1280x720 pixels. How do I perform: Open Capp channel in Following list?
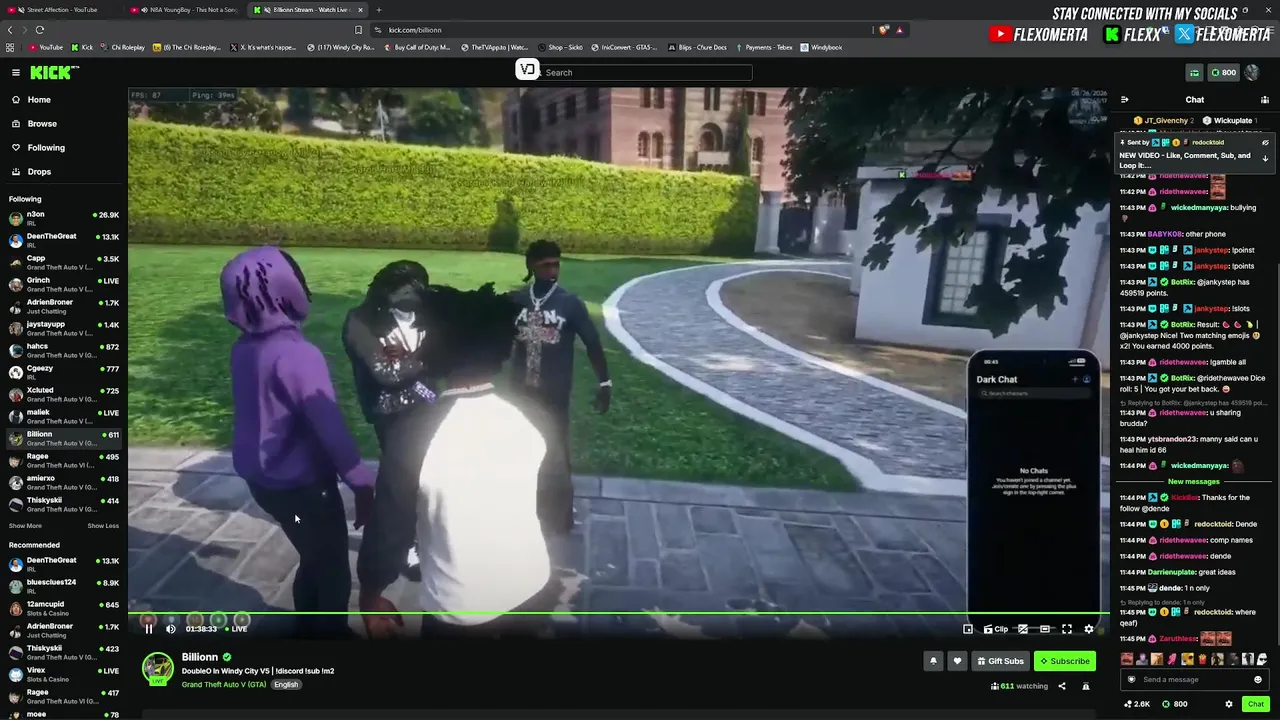[64, 262]
